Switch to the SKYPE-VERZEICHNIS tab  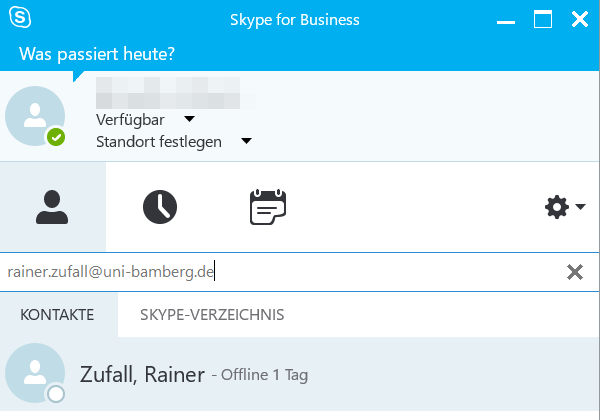tap(212, 315)
